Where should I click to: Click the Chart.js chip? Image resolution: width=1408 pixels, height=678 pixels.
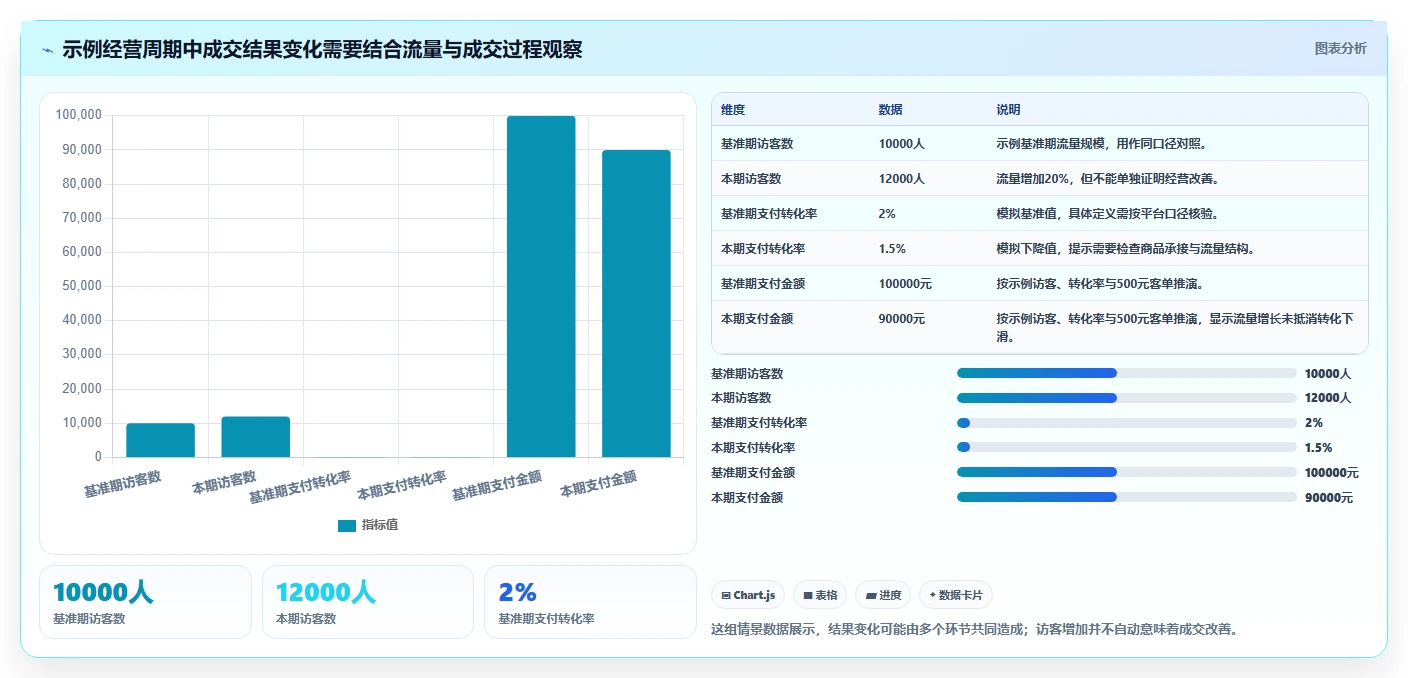(748, 595)
